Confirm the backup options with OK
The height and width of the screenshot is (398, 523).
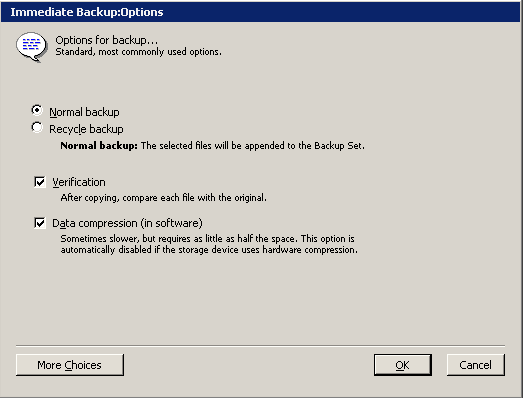[403, 365]
